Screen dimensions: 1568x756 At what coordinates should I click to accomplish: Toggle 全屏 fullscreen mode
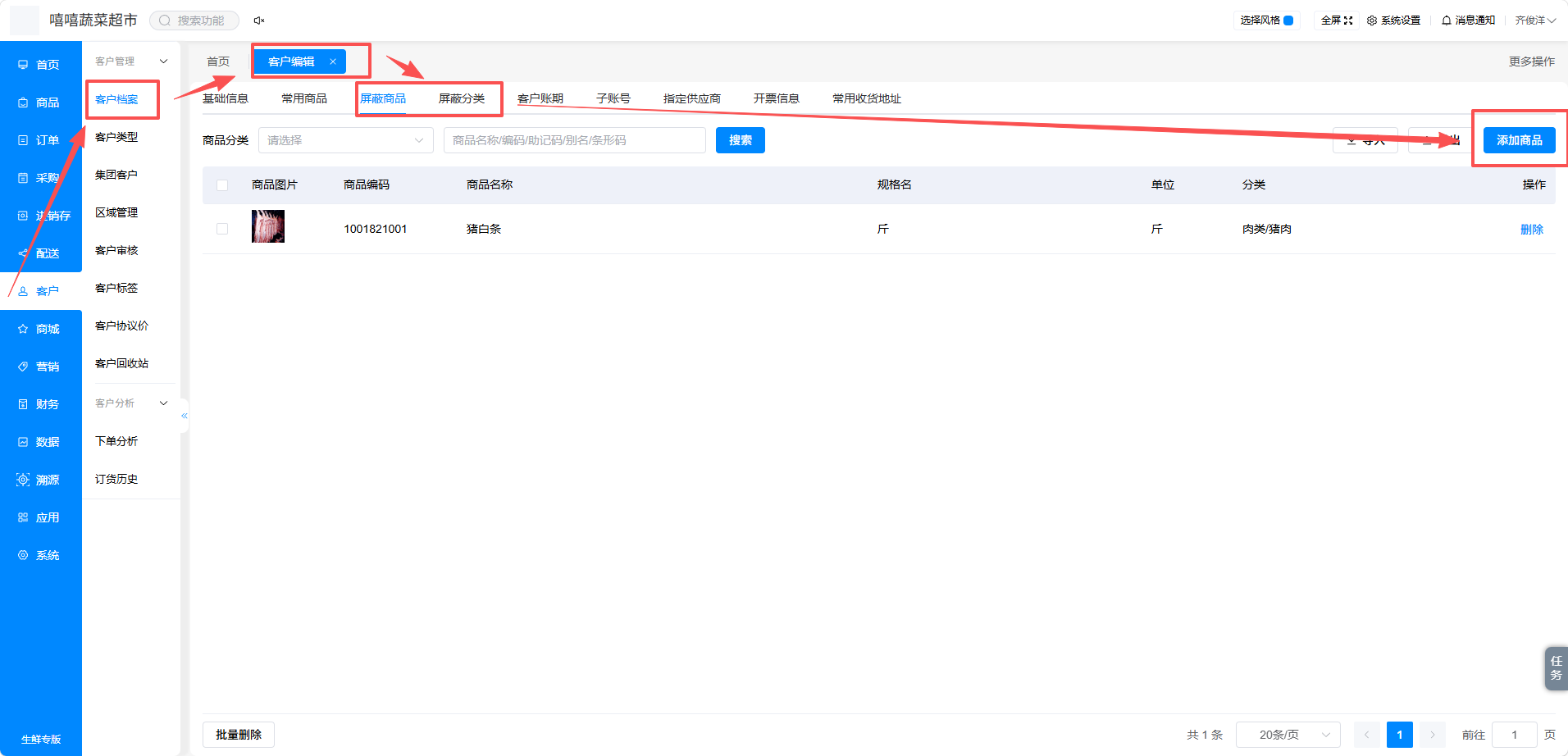(1337, 20)
